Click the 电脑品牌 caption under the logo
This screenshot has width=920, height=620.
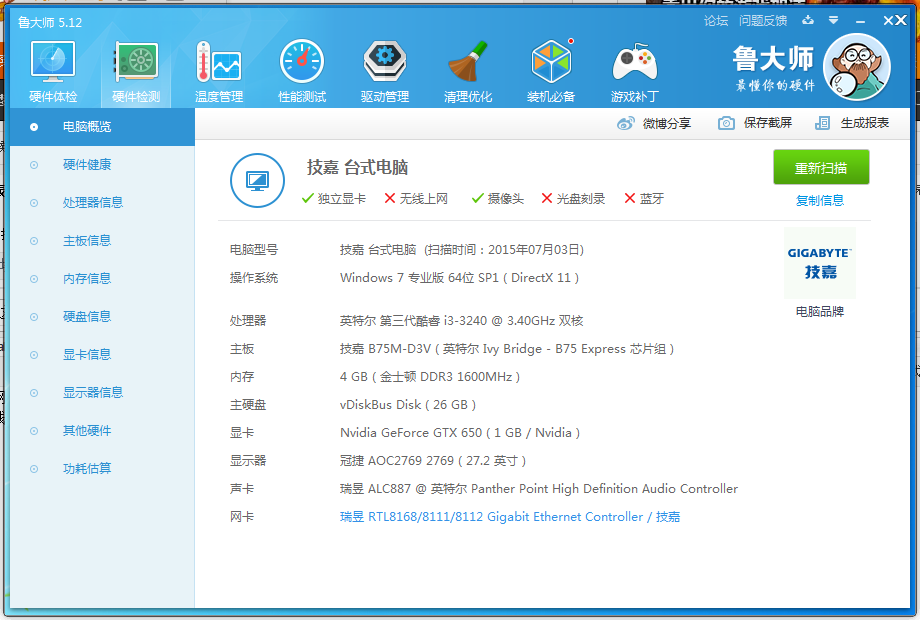click(x=820, y=311)
